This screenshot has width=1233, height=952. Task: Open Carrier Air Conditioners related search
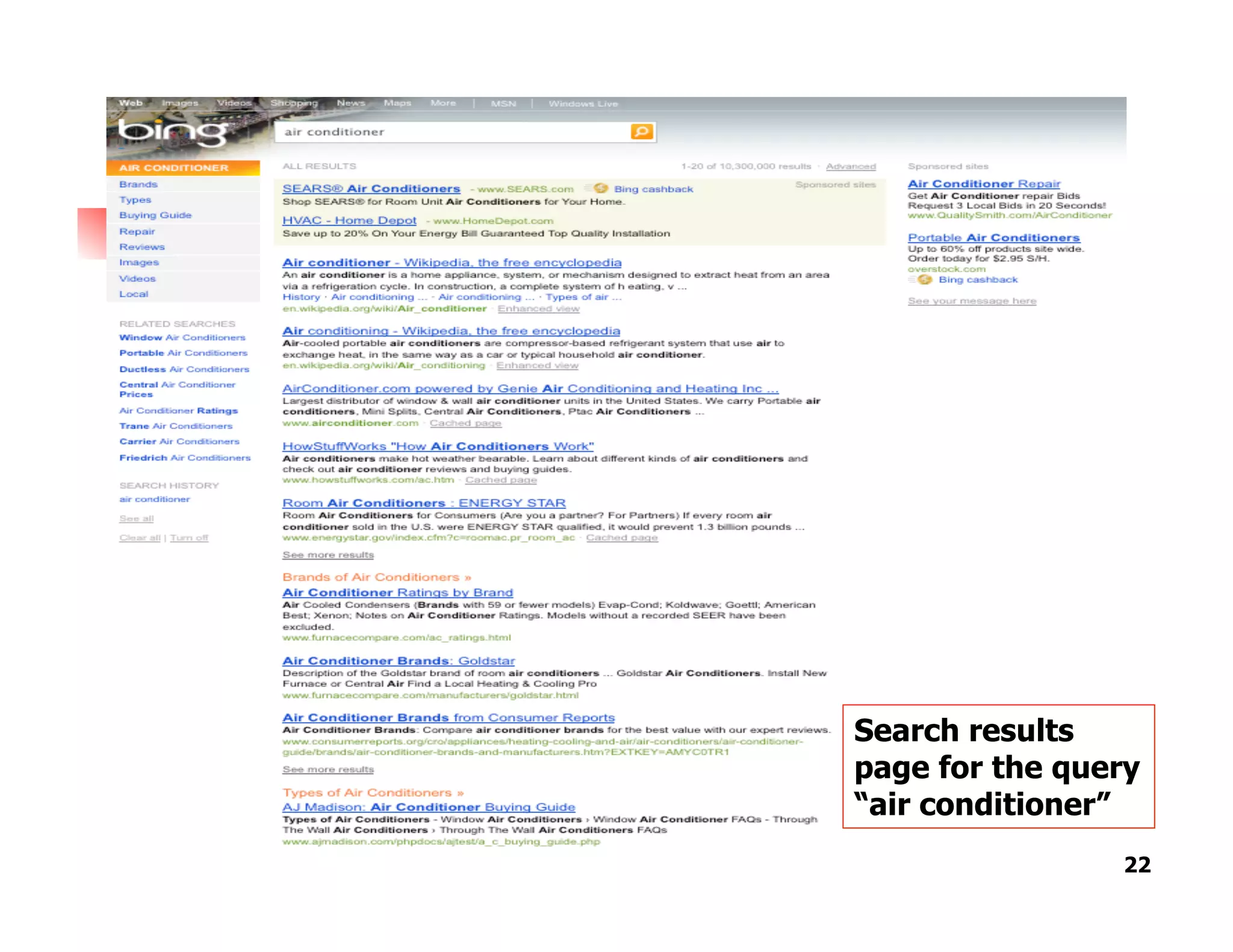pos(179,442)
